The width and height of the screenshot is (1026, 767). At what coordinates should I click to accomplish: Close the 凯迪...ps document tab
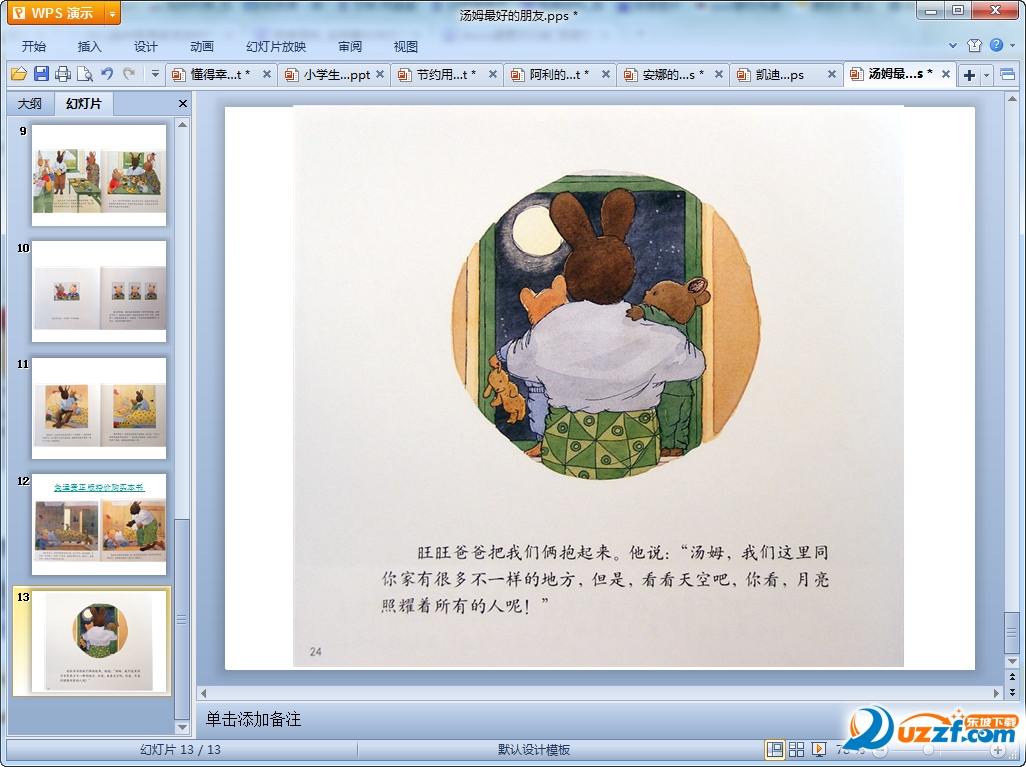832,75
